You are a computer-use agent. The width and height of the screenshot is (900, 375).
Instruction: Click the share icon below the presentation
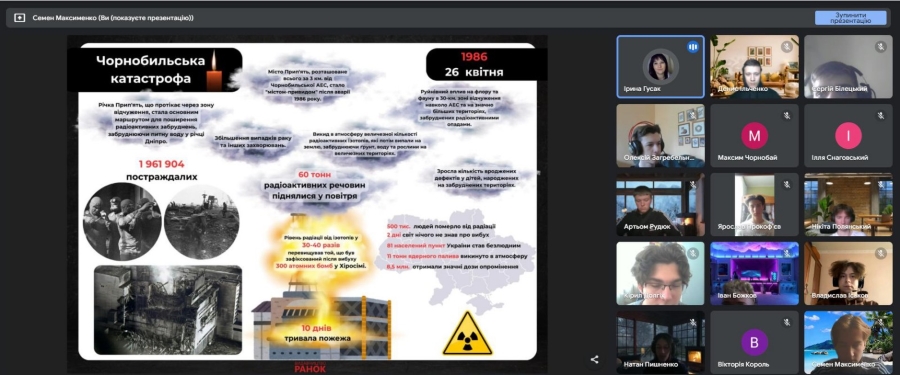click(594, 359)
